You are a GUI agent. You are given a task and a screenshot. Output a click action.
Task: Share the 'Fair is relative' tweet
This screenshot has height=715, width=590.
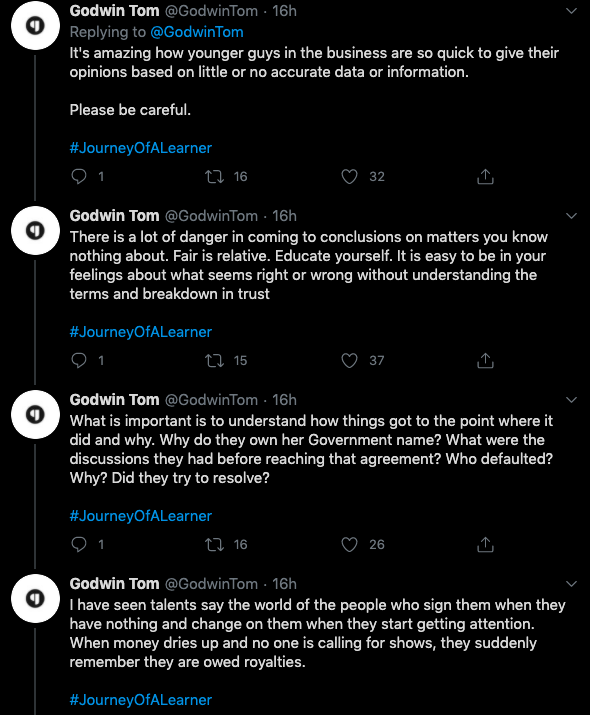pos(485,360)
